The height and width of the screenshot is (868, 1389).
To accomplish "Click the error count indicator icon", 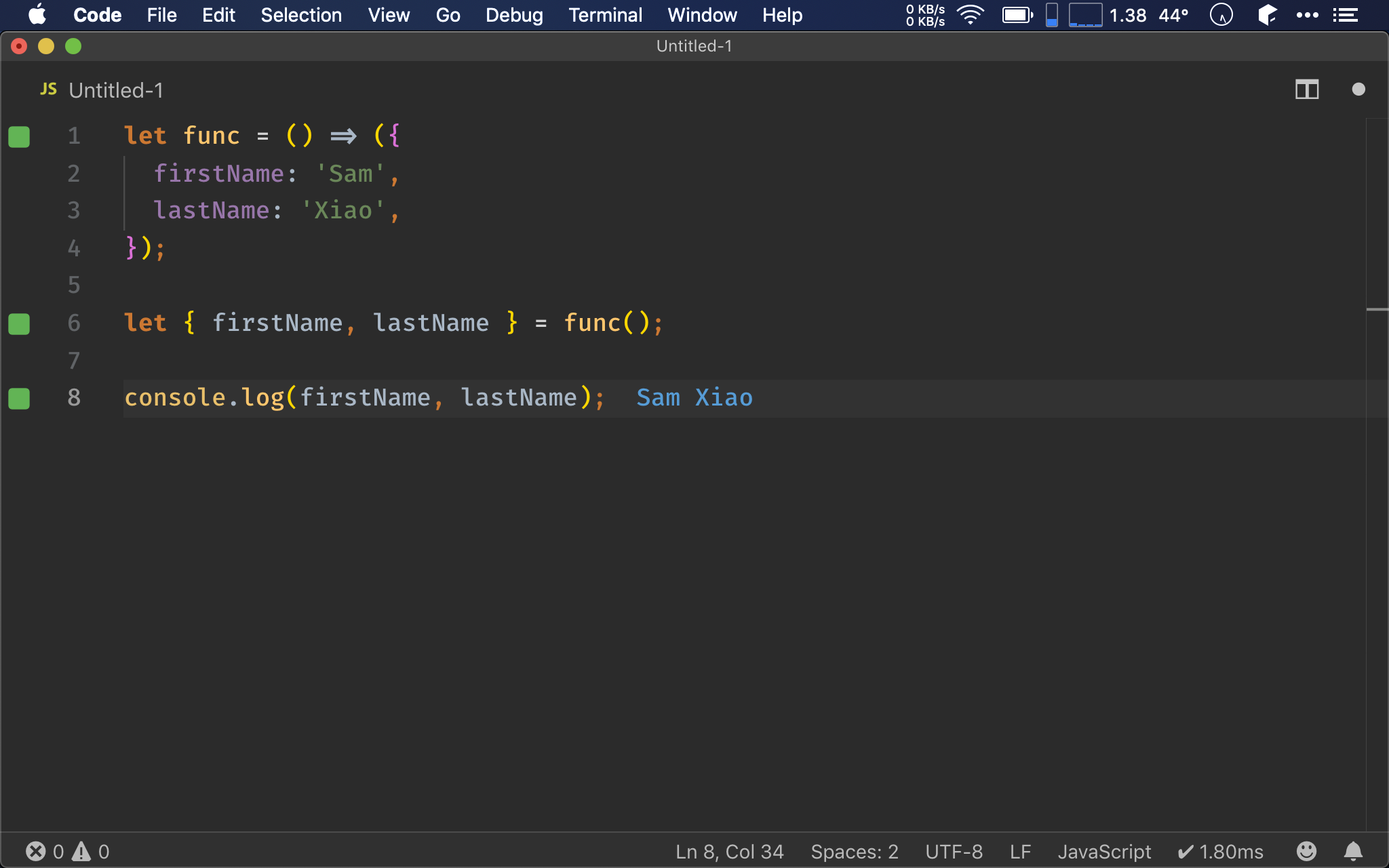I will [x=35, y=850].
